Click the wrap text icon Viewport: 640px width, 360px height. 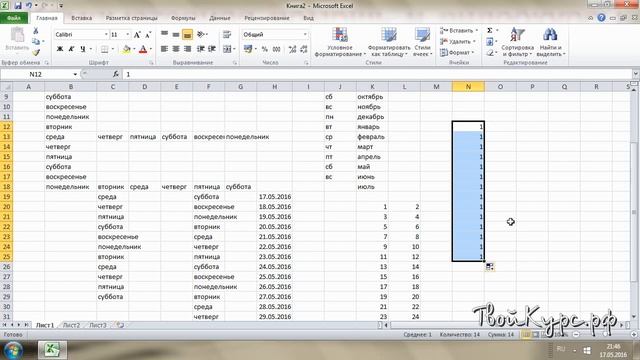(x=227, y=35)
